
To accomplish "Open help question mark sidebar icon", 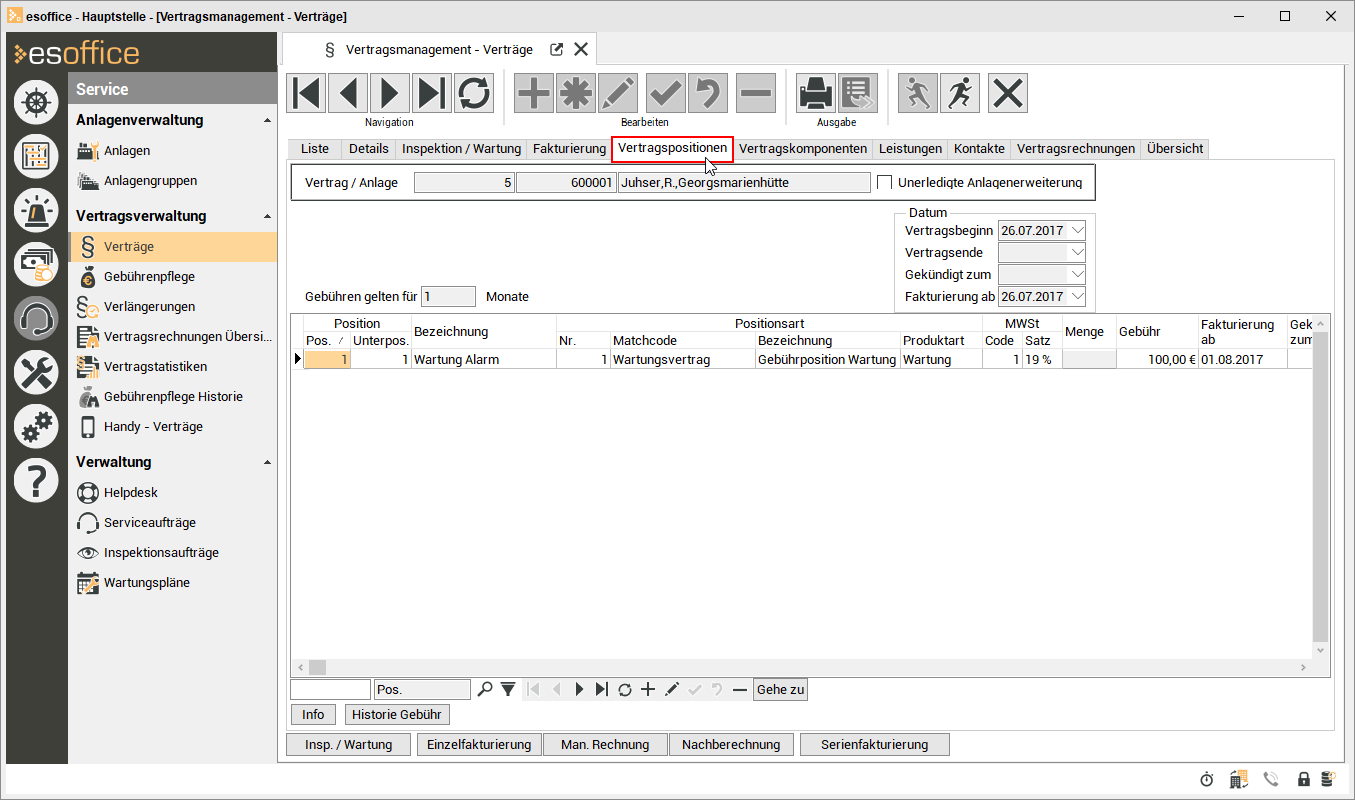I will (x=36, y=481).
